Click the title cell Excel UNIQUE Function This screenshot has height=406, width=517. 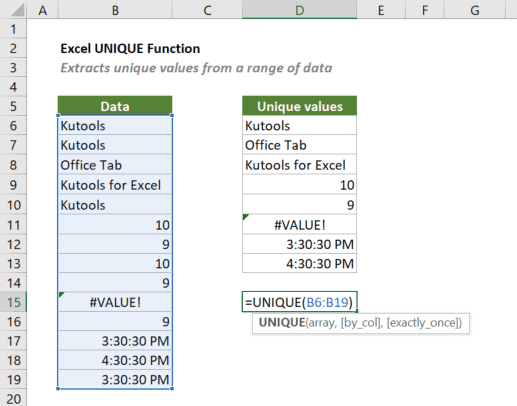point(130,49)
